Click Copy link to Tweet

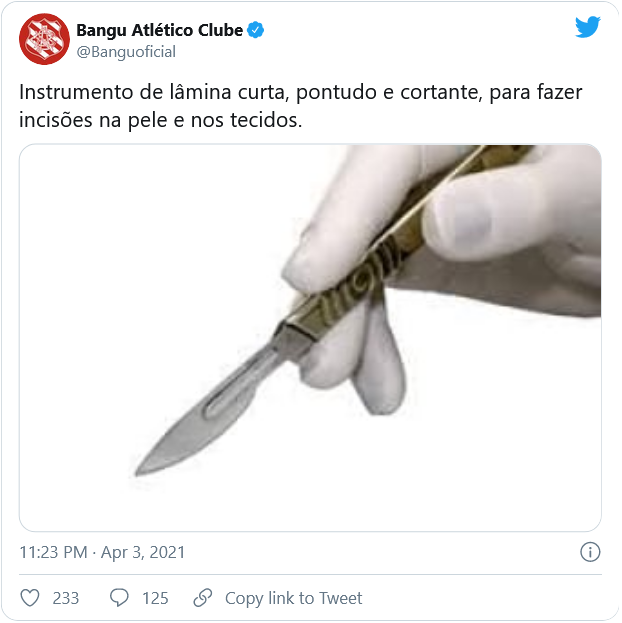click(293, 598)
